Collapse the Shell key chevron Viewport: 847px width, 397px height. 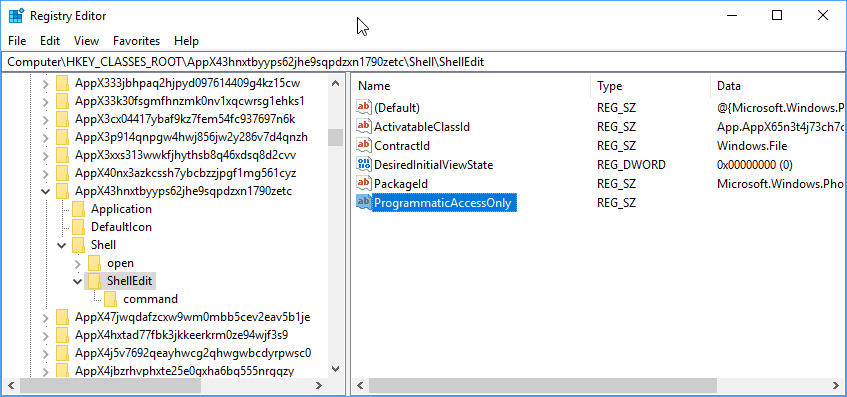(62, 246)
